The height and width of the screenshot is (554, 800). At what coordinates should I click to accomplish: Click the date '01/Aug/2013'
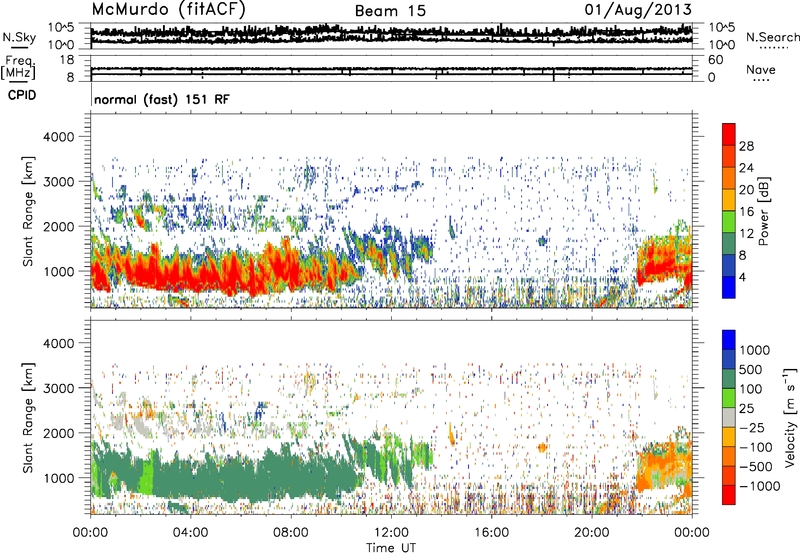(x=638, y=10)
